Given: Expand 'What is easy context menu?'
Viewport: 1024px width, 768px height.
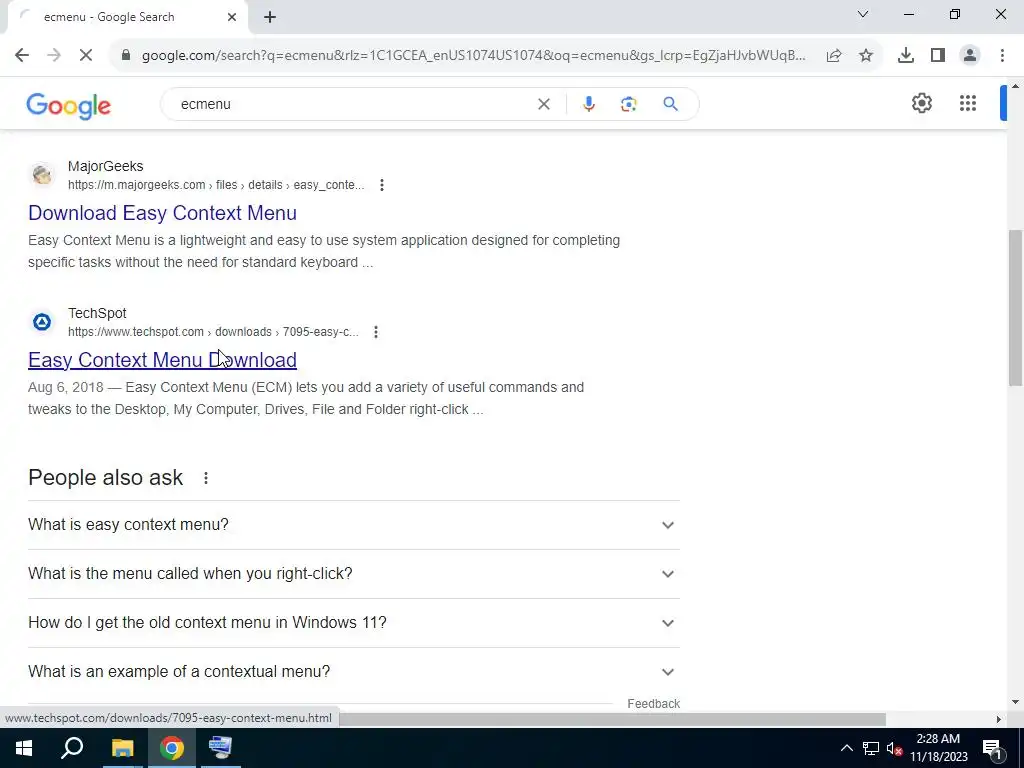Looking at the screenshot, I should [x=353, y=525].
